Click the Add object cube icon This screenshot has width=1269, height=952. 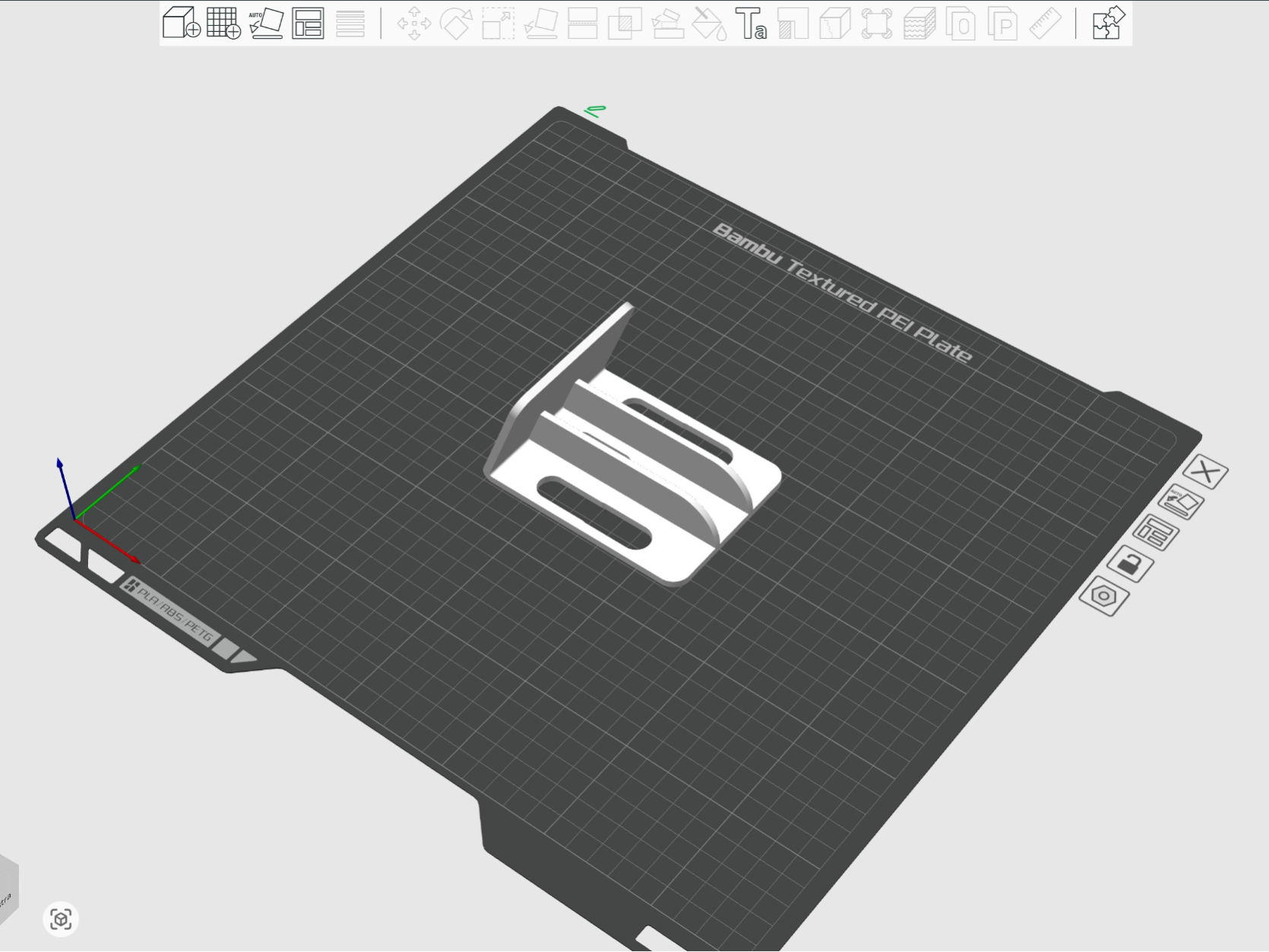pos(182,23)
